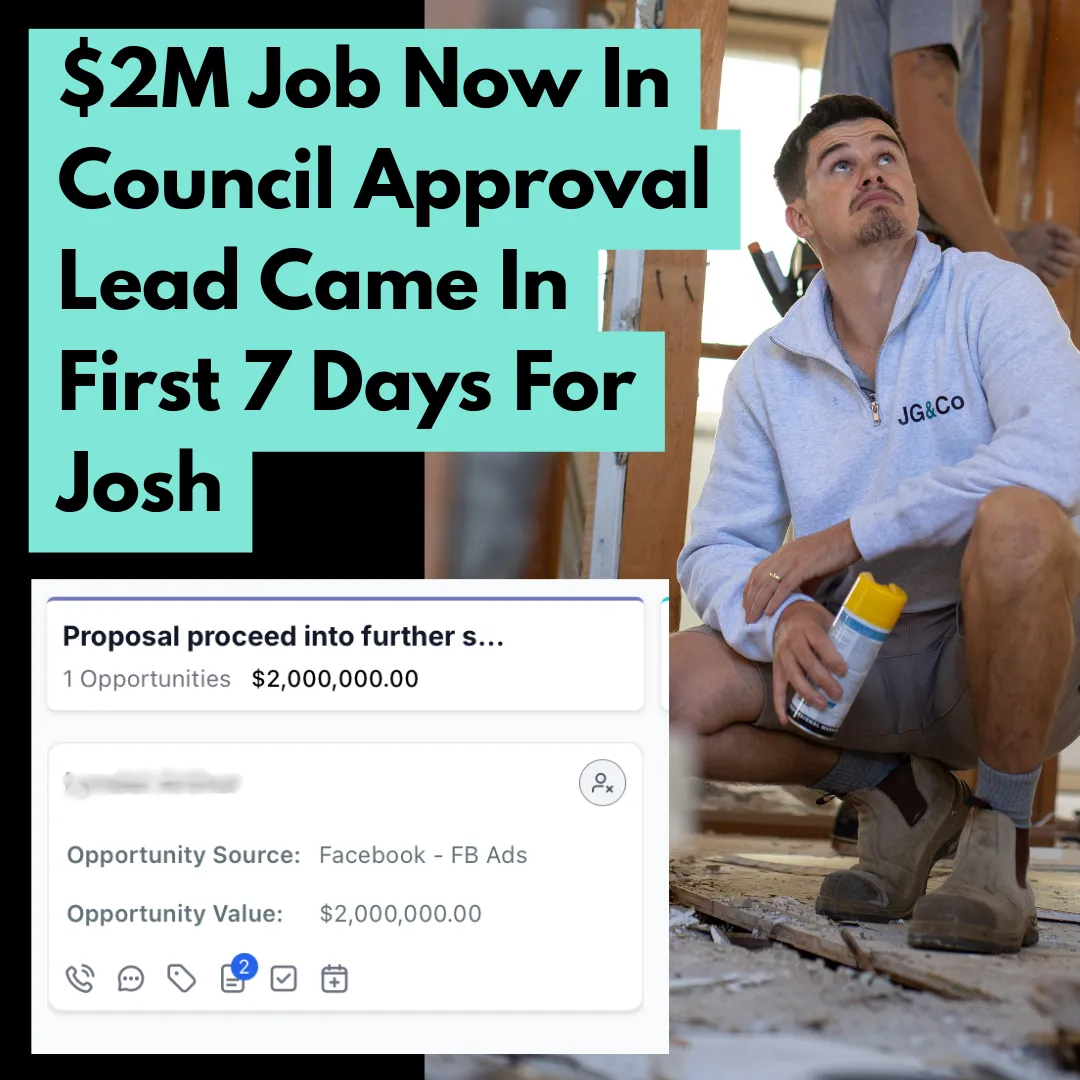Click the phone call icon on the opportunity card

80,979
